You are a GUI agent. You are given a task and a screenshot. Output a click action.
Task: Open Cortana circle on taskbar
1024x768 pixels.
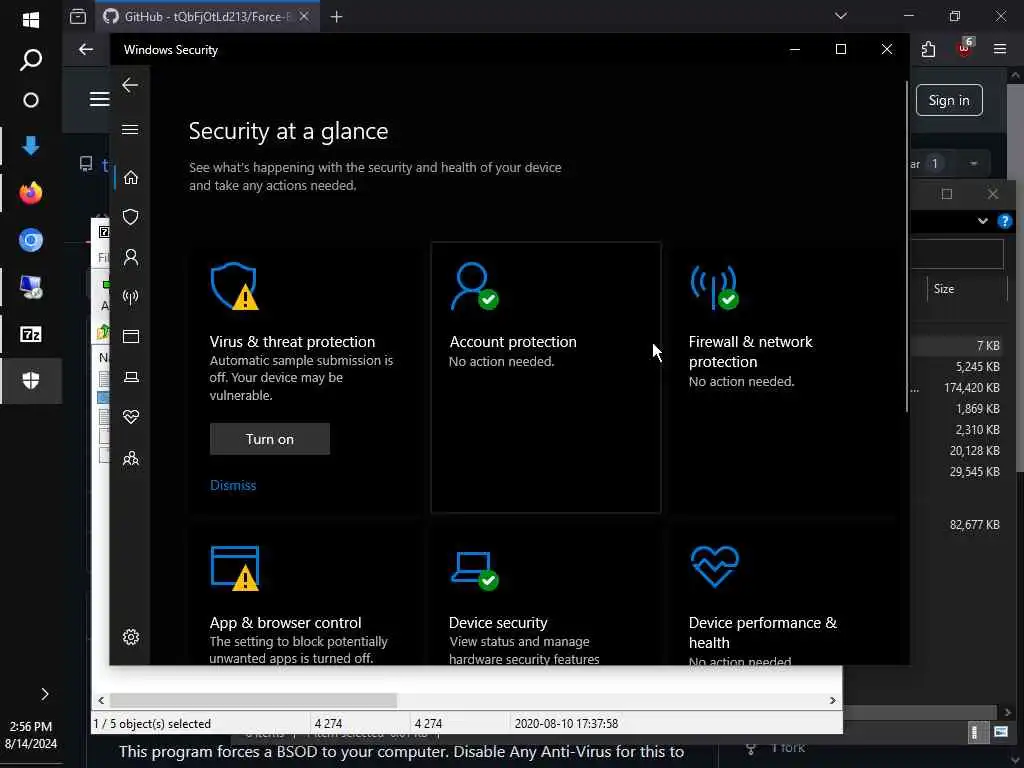click(31, 100)
